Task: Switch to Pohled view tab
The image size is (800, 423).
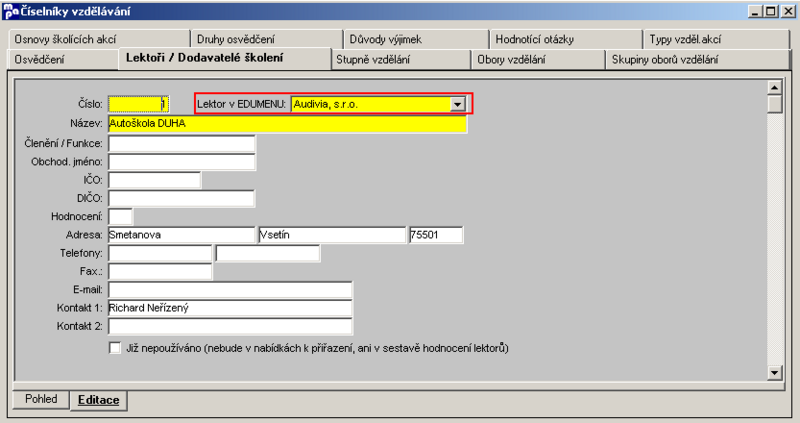Action: coord(41,399)
